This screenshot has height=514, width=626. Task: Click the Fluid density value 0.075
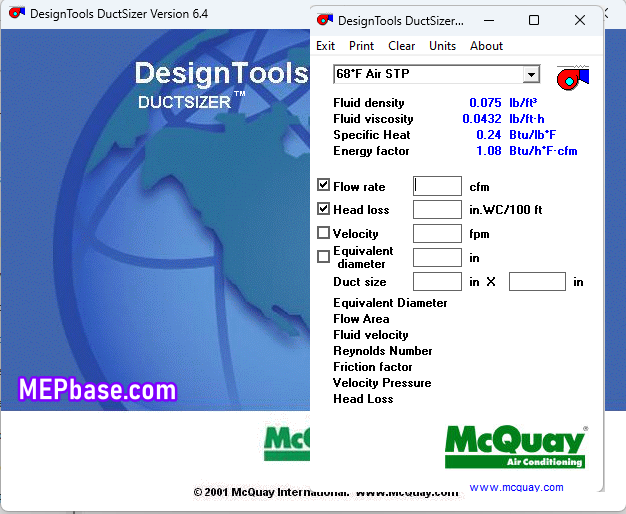[x=485, y=103]
